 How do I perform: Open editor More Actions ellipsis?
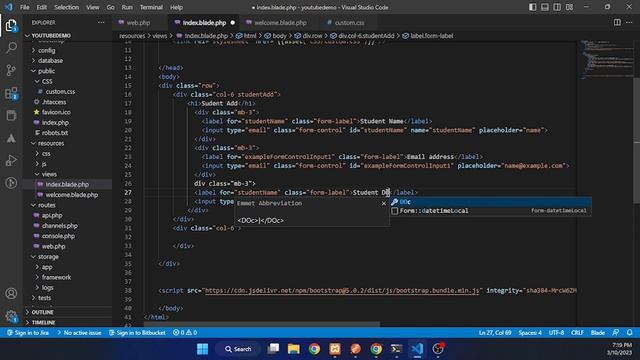click(629, 22)
